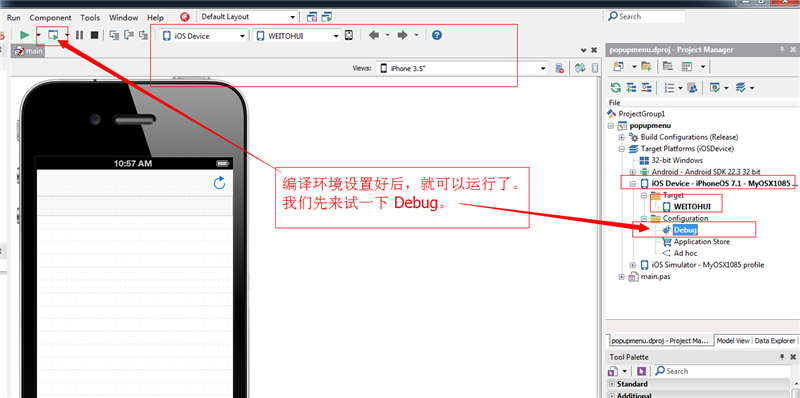800x398 pixels.
Task: Click the Tool Palette search field
Action: [721, 371]
